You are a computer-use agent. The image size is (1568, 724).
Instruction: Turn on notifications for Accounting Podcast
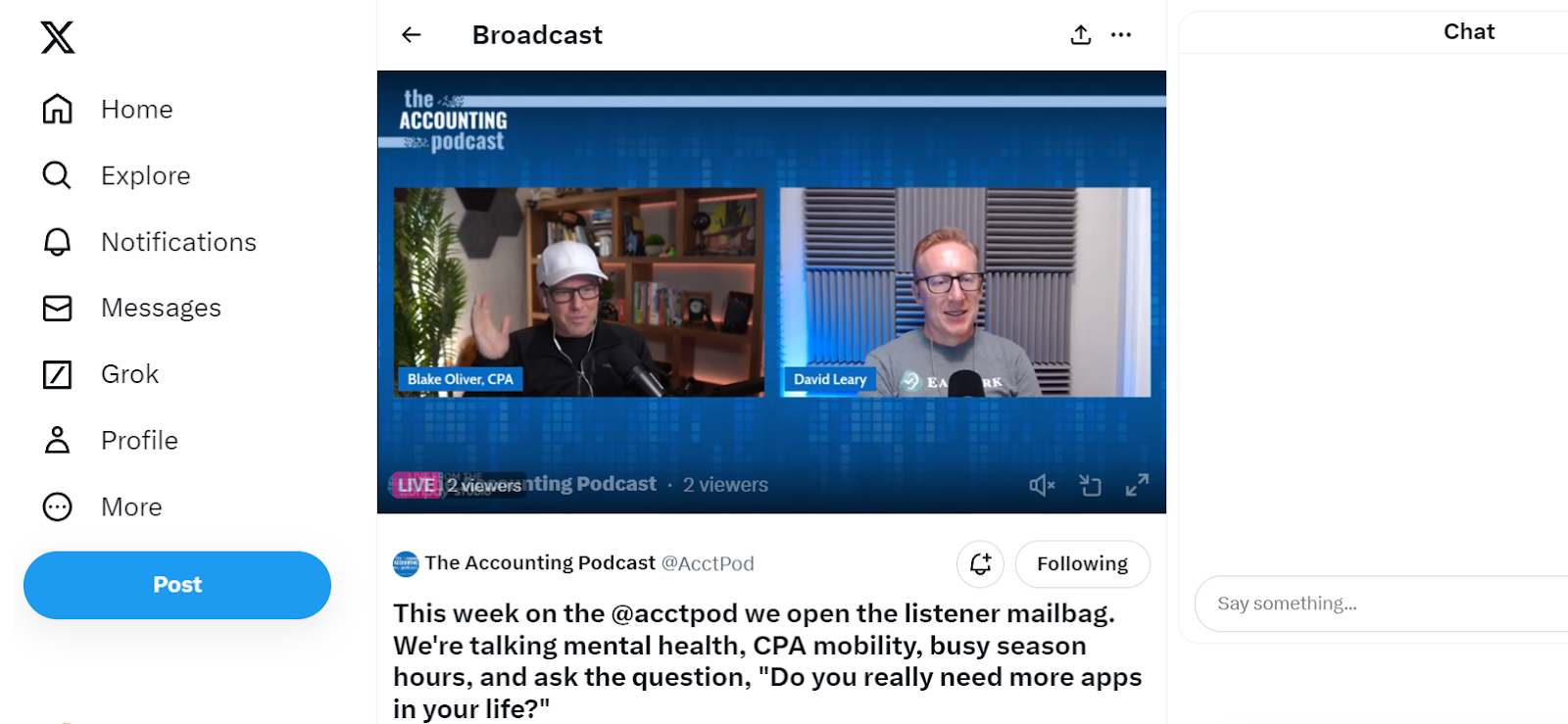(980, 564)
